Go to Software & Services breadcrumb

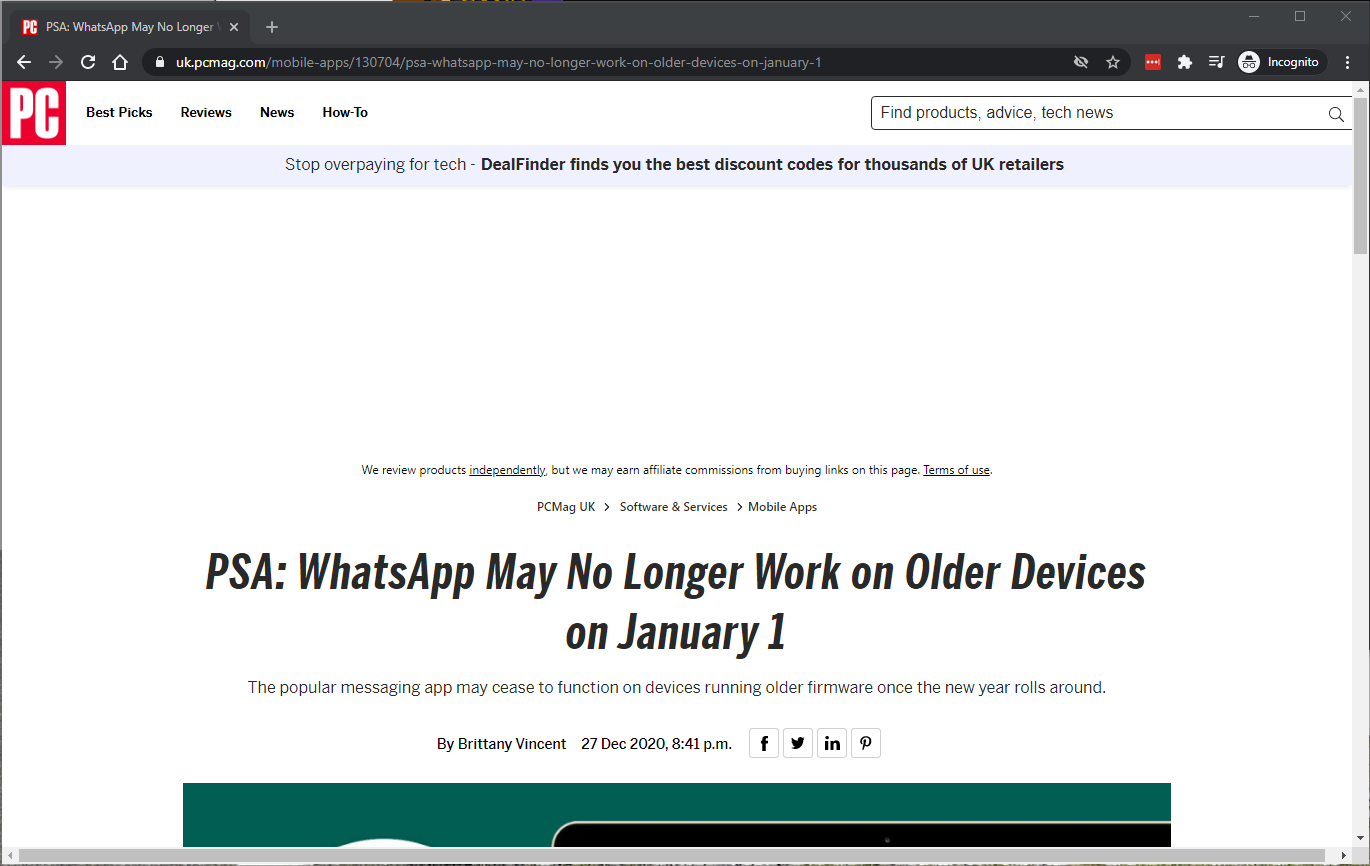[x=673, y=507]
